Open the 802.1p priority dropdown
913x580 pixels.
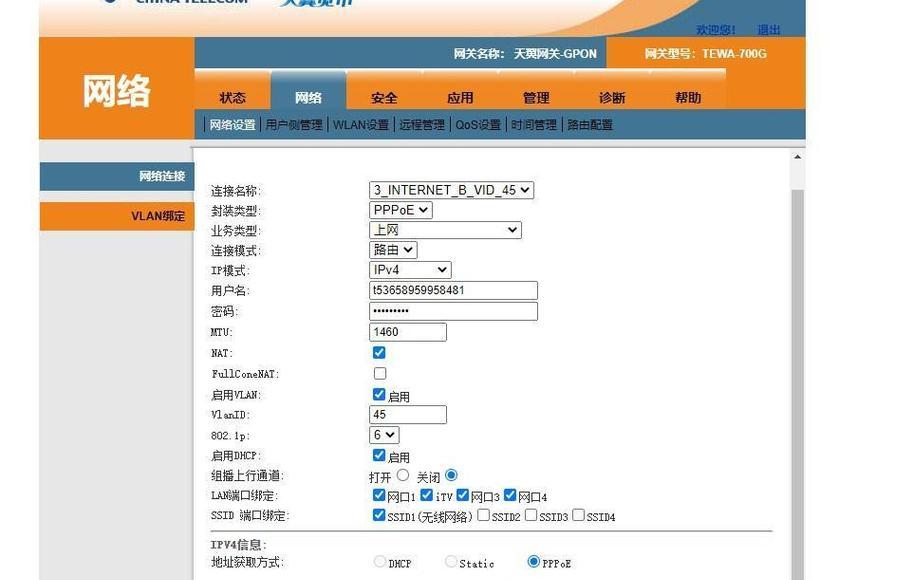coord(384,435)
